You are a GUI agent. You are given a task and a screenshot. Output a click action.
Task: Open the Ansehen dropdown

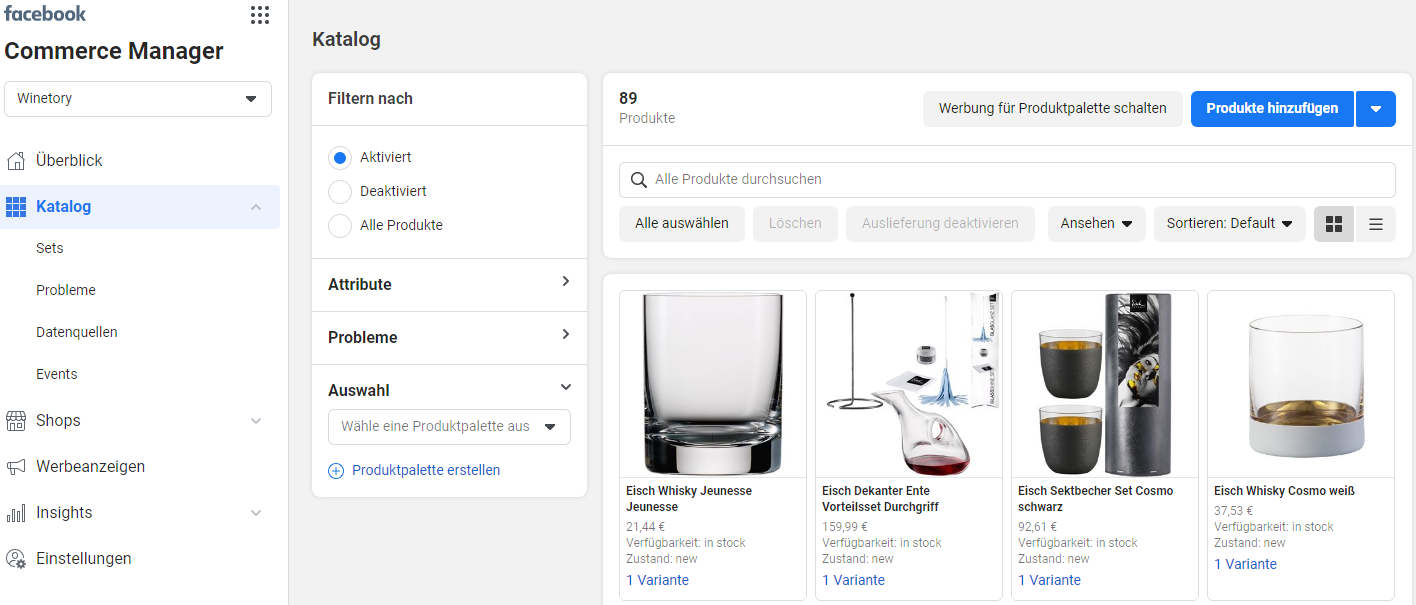tap(1097, 224)
